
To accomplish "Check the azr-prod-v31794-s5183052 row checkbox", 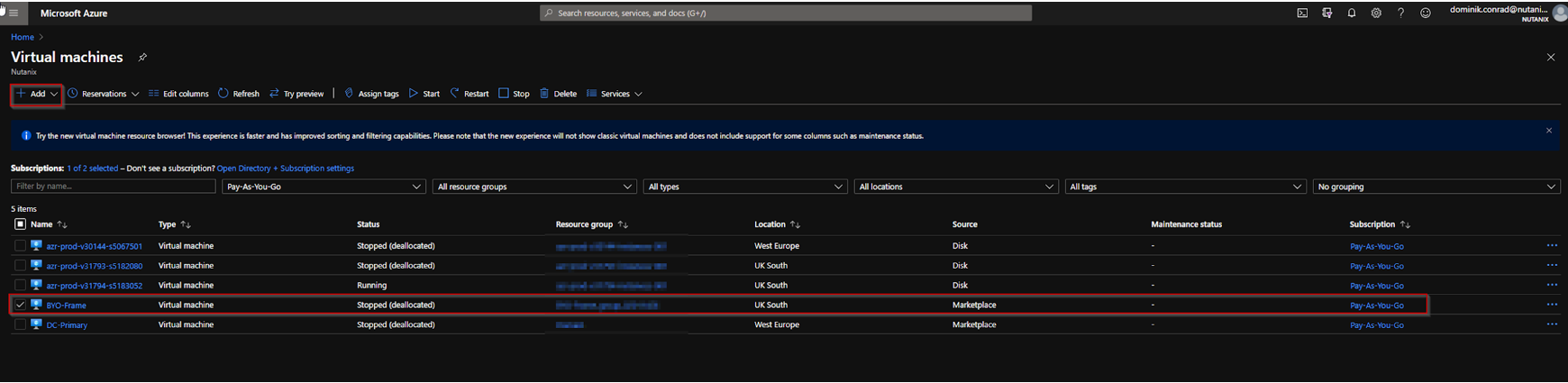I will click(x=20, y=285).
